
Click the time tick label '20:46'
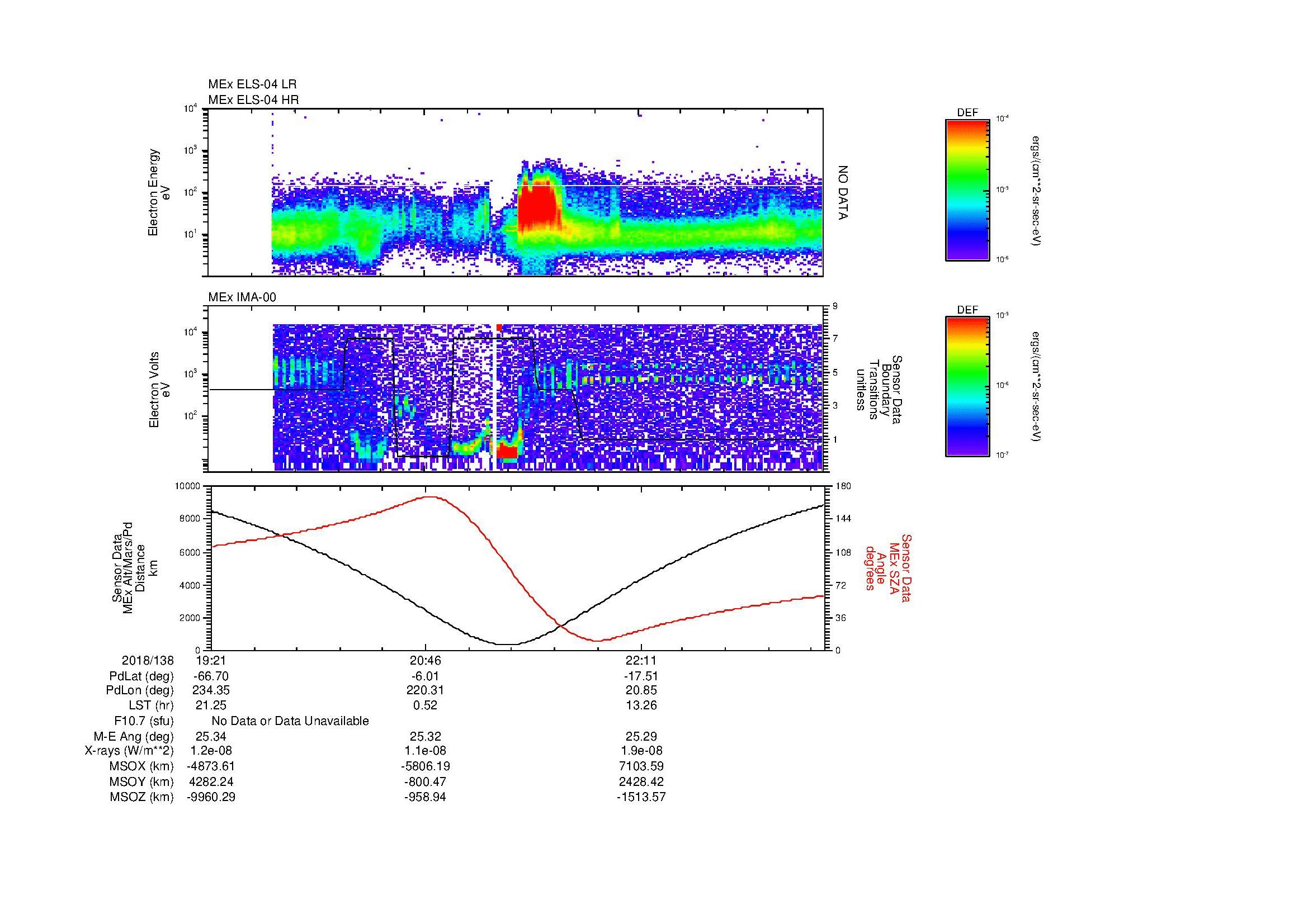tap(425, 660)
